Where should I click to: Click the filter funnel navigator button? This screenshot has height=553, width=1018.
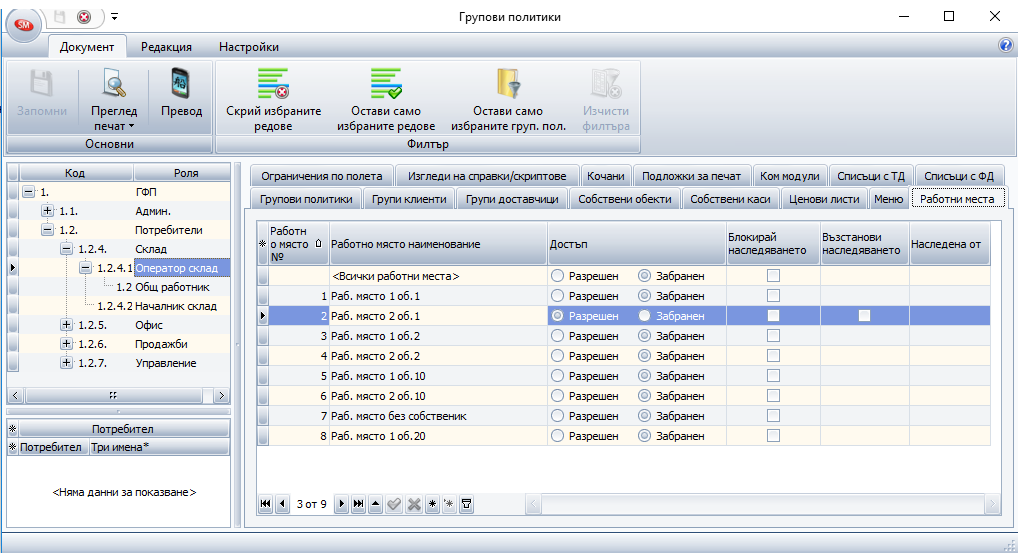tap(466, 504)
